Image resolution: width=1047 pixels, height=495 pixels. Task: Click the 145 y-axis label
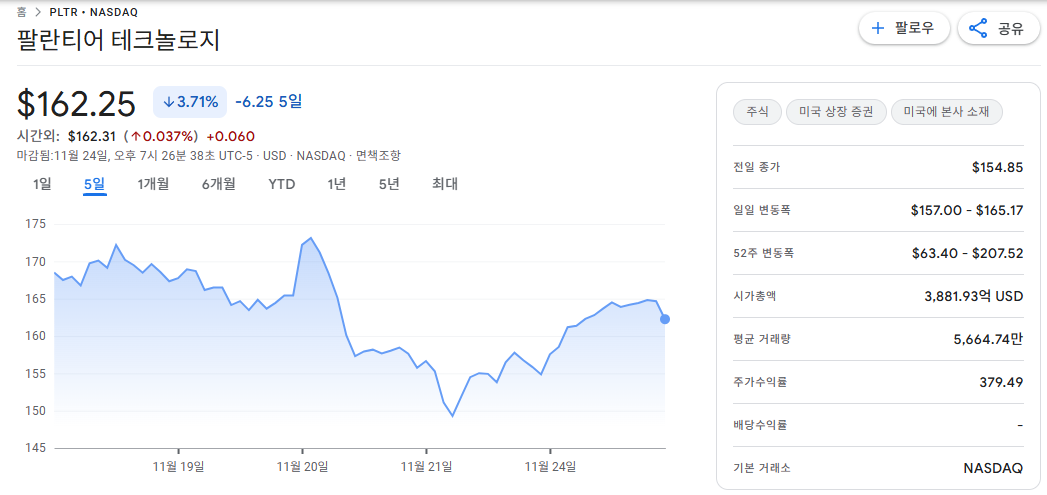36,448
